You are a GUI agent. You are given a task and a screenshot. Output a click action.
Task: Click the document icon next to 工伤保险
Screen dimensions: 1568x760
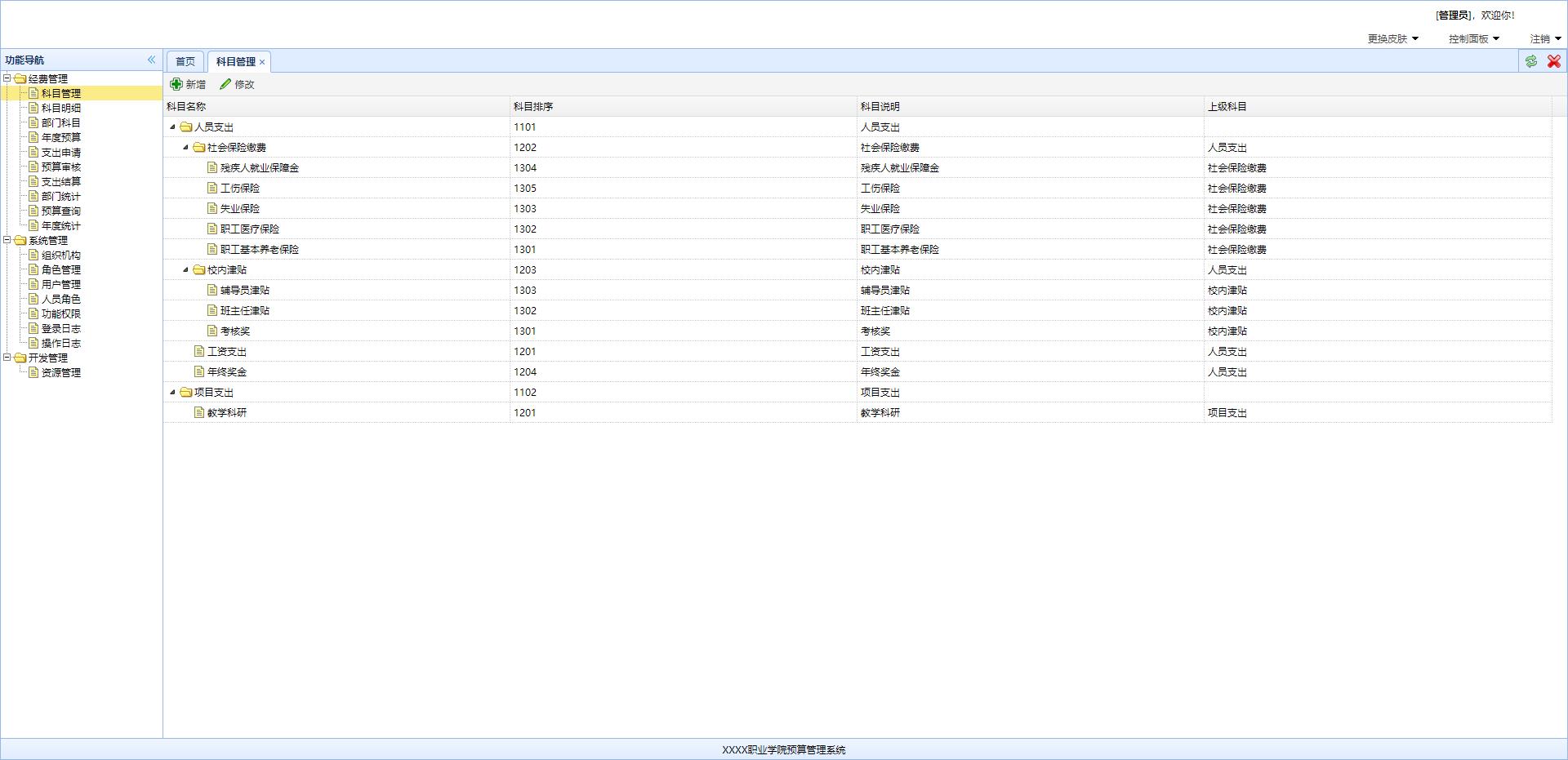[x=212, y=188]
